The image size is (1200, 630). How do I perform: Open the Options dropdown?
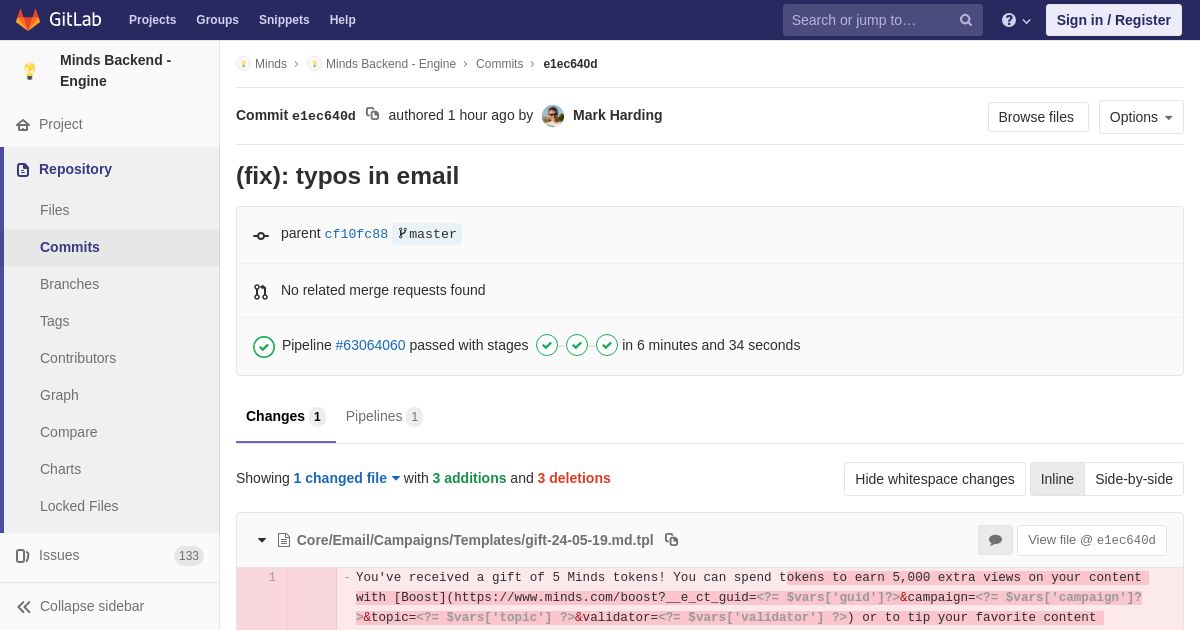click(1141, 117)
